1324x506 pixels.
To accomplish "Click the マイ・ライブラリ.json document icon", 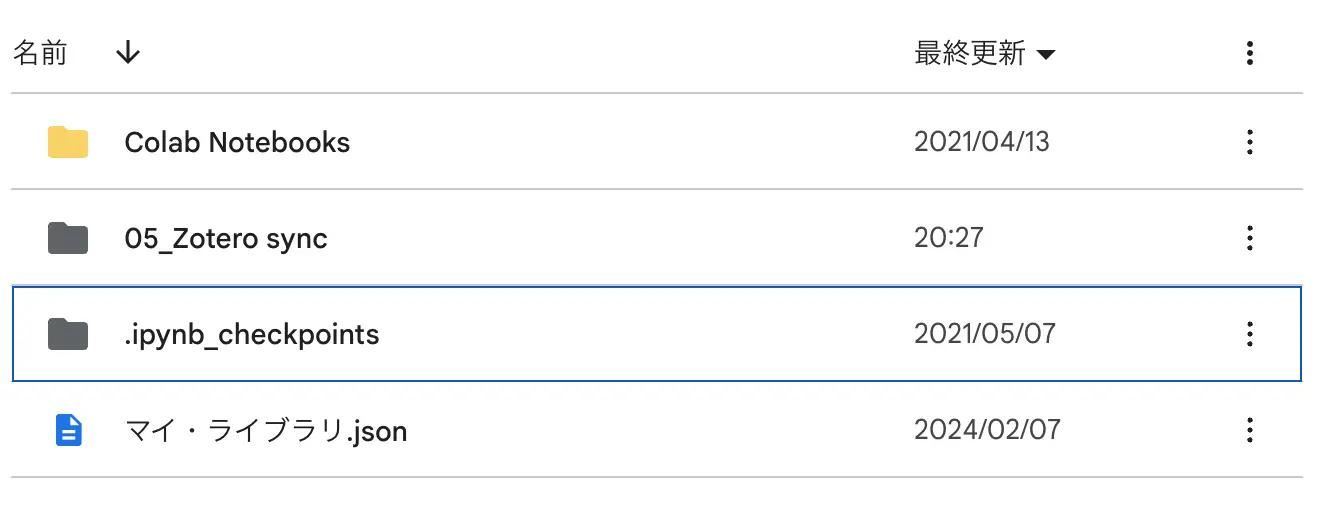I will pyautogui.click(x=68, y=431).
